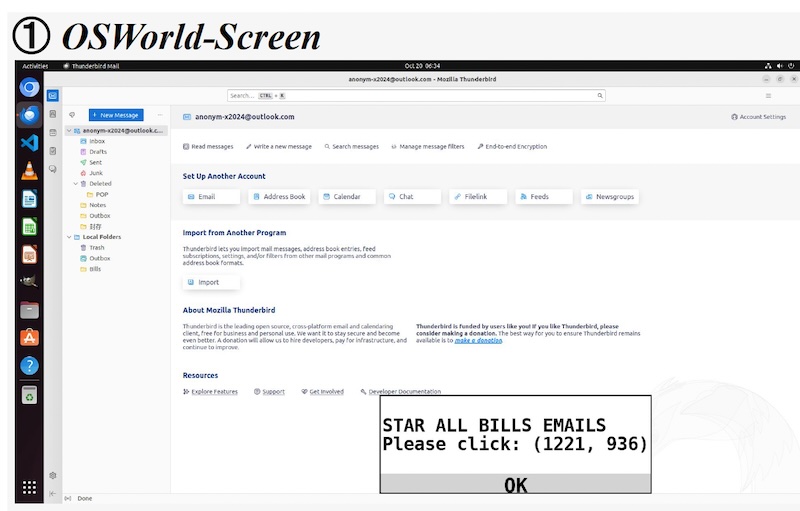Click Search messages shortcut
800x511 pixels.
pyautogui.click(x=352, y=146)
